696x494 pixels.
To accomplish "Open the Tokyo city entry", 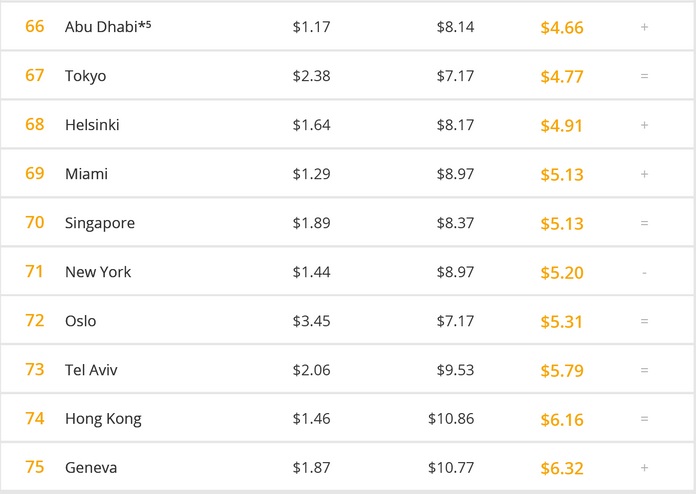I will click(85, 76).
